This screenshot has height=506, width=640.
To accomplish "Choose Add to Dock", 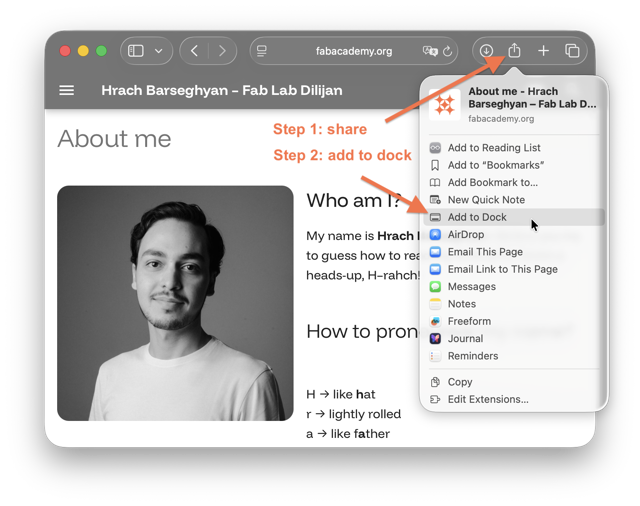I will click(x=514, y=217).
